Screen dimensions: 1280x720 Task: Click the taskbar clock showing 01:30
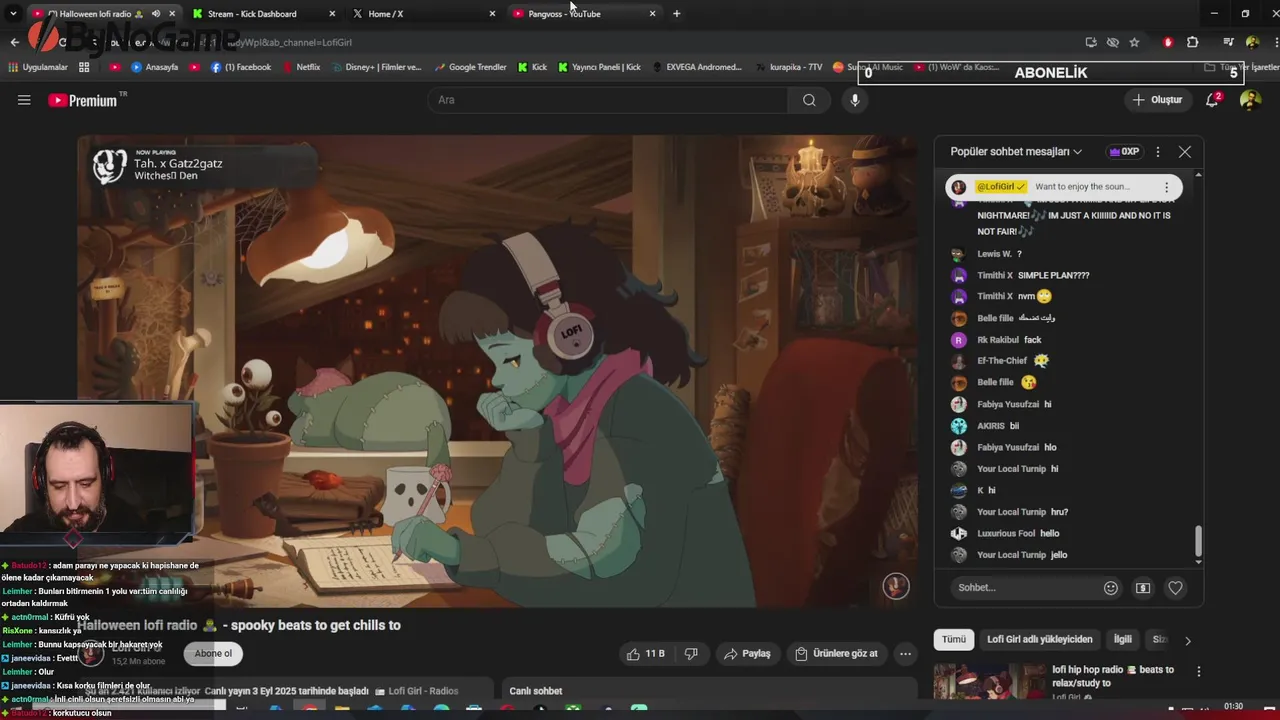1234,707
